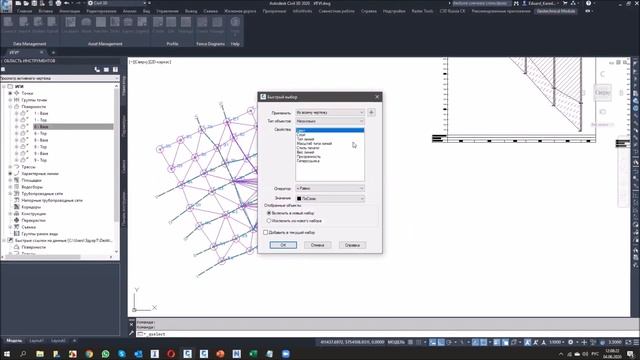This screenshot has width=640, height=360.
Task: Click the Отмена (Cancel) button
Action: click(x=318, y=245)
